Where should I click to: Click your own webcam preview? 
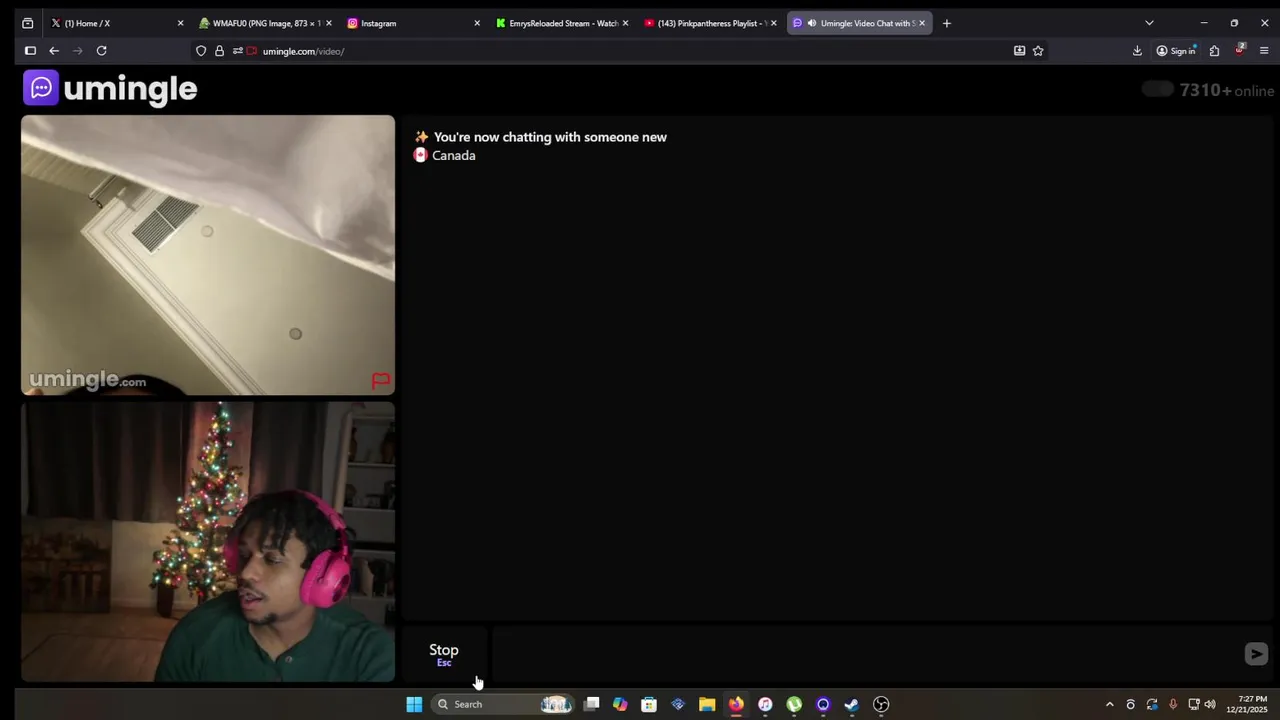tap(208, 542)
